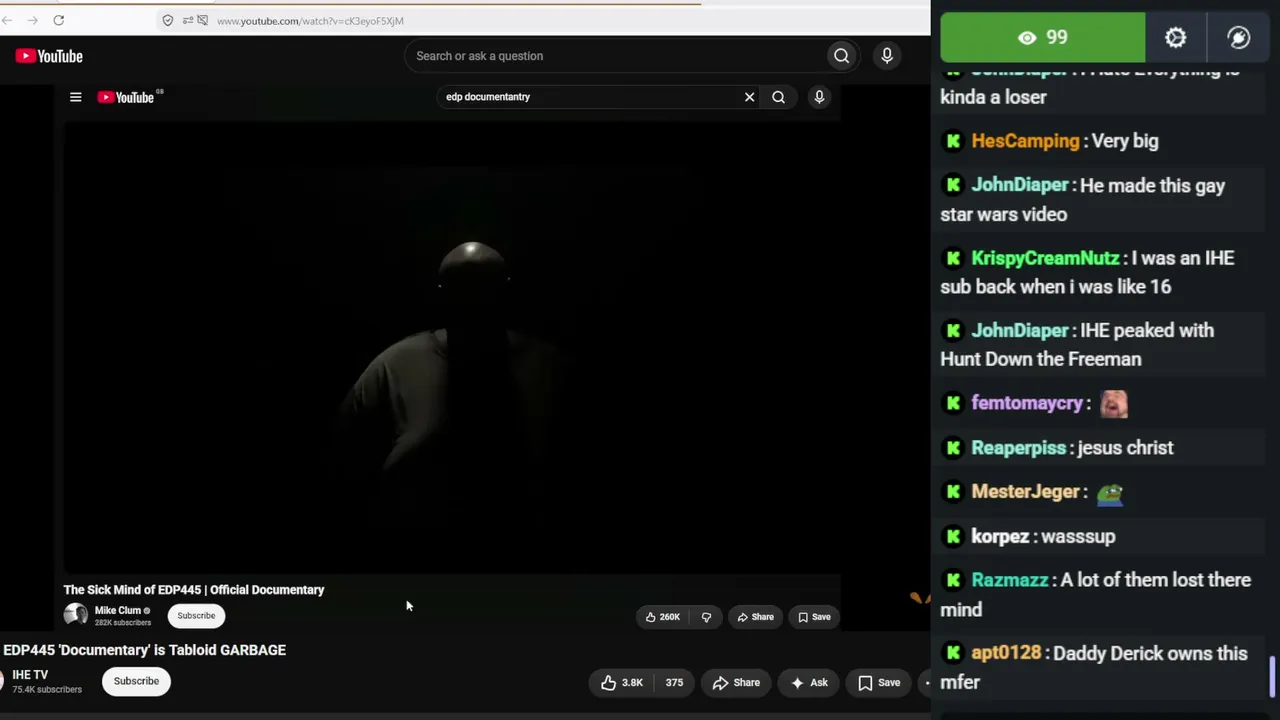Click the magnifier search button in top bar
This screenshot has height=720, width=1280.
point(841,56)
